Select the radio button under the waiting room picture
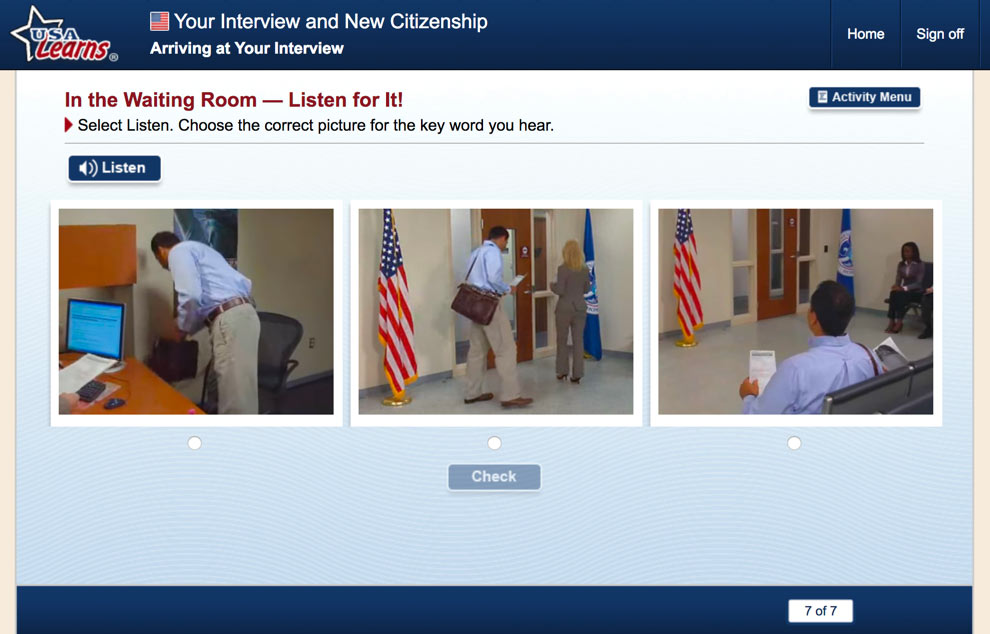This screenshot has height=634, width=990. pyautogui.click(x=794, y=443)
